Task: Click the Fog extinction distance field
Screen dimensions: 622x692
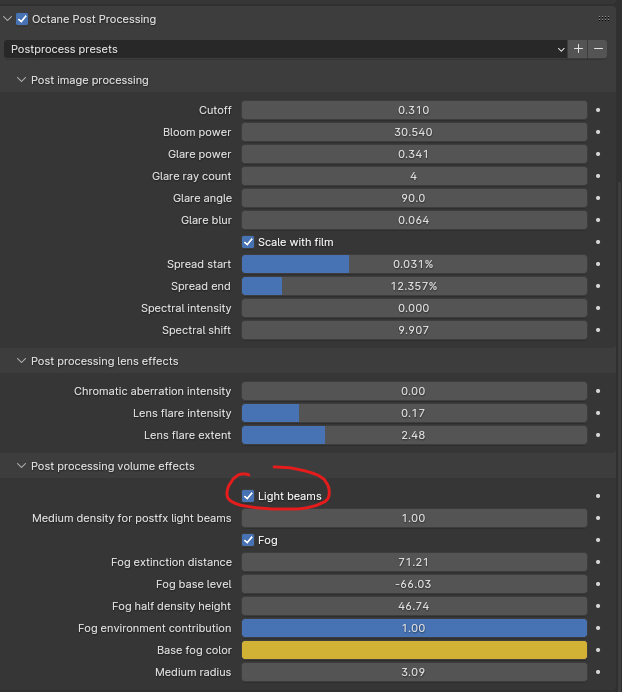Action: [413, 562]
